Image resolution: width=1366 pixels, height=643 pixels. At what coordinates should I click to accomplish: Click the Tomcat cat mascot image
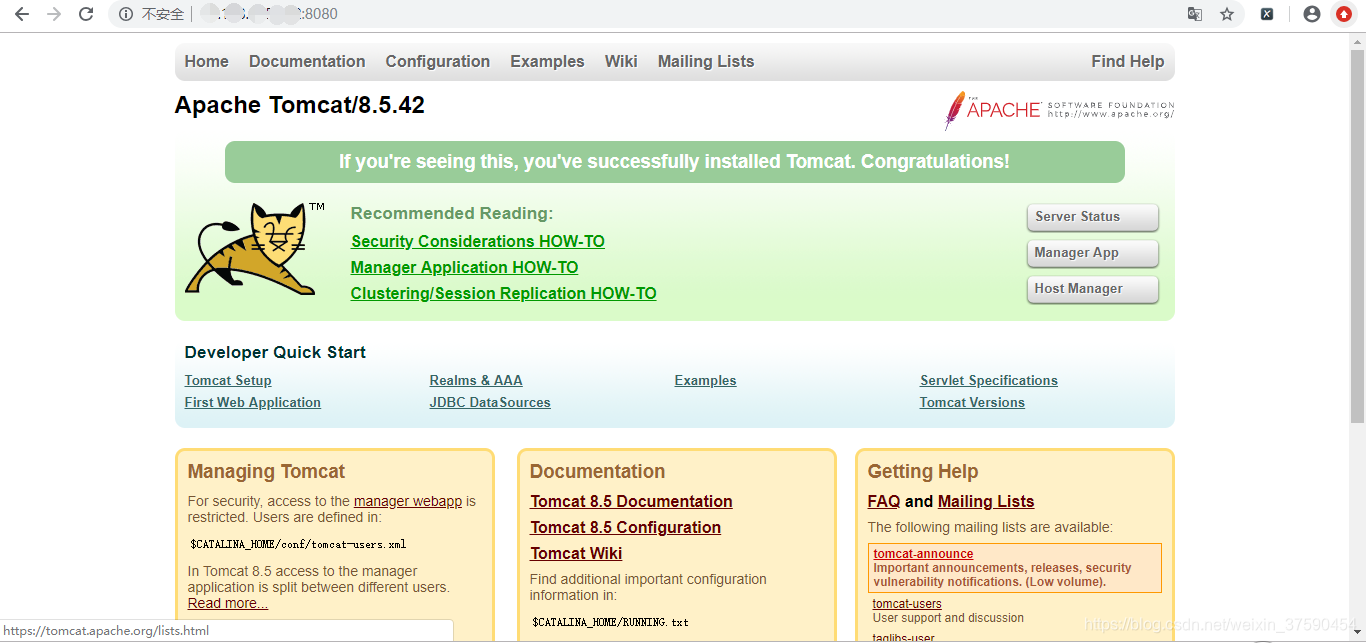(x=255, y=249)
